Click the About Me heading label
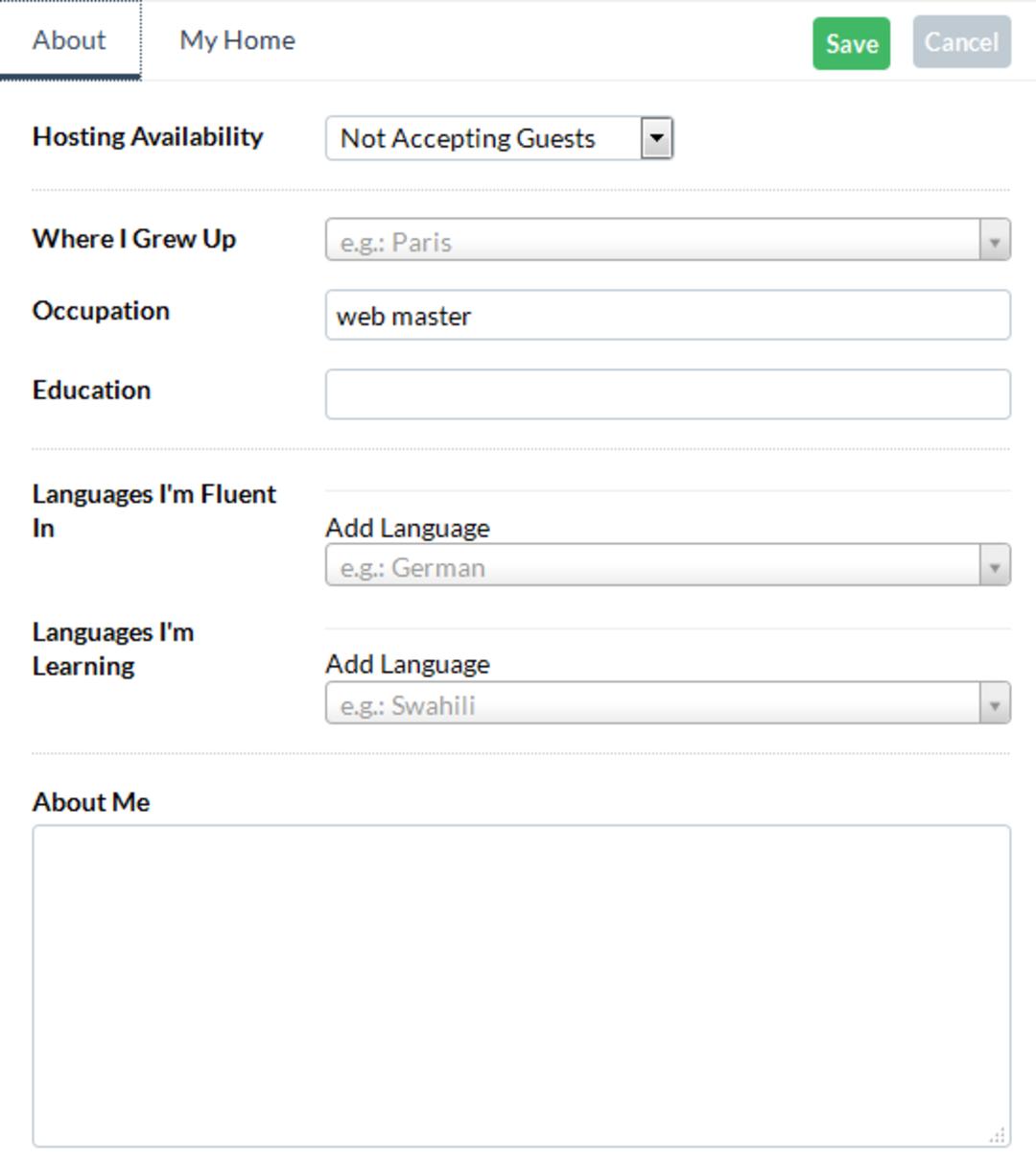Viewport: 1036px width, 1161px height. point(91,802)
